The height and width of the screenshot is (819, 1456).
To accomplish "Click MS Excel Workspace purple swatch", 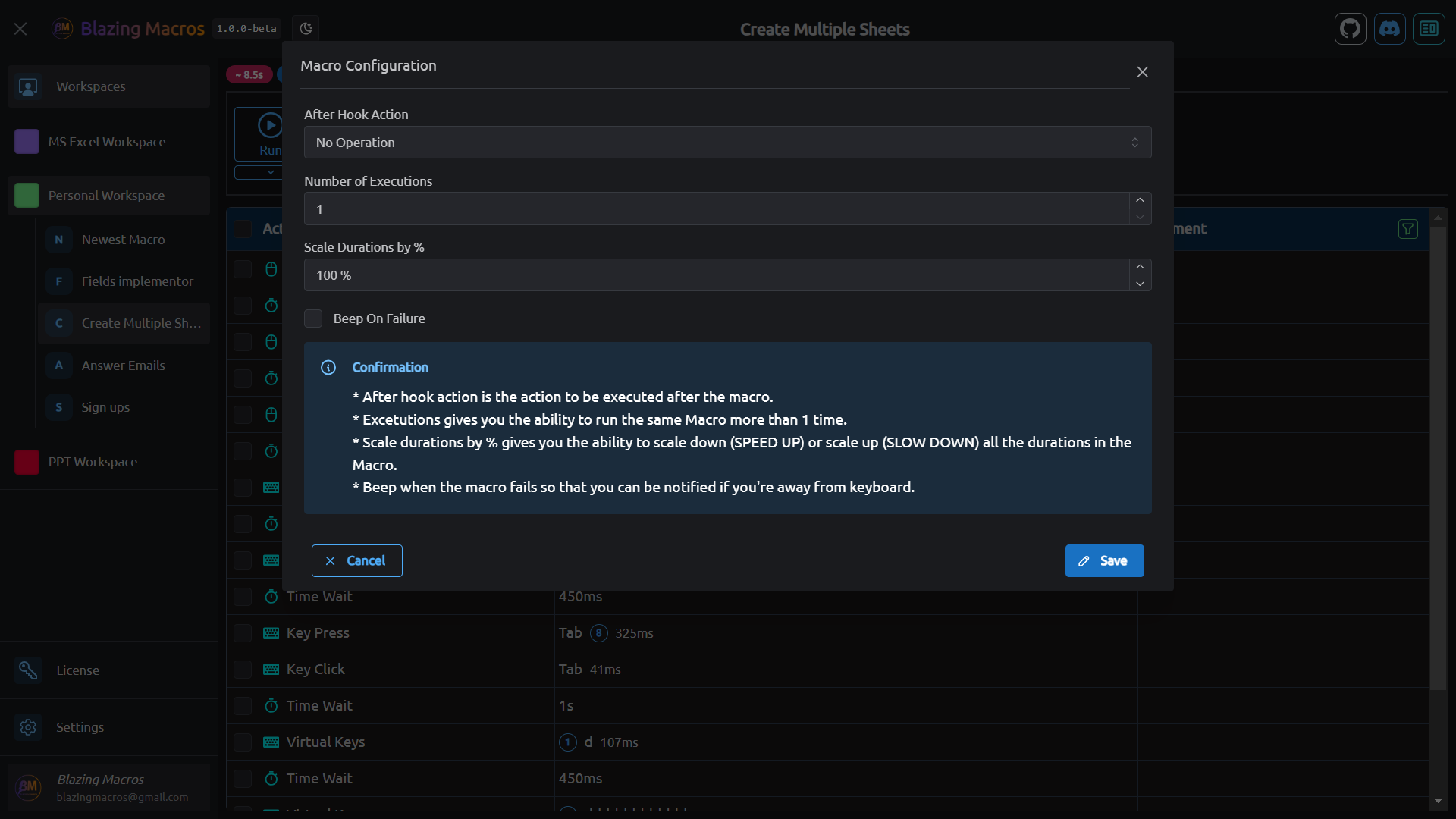I will 27,142.
